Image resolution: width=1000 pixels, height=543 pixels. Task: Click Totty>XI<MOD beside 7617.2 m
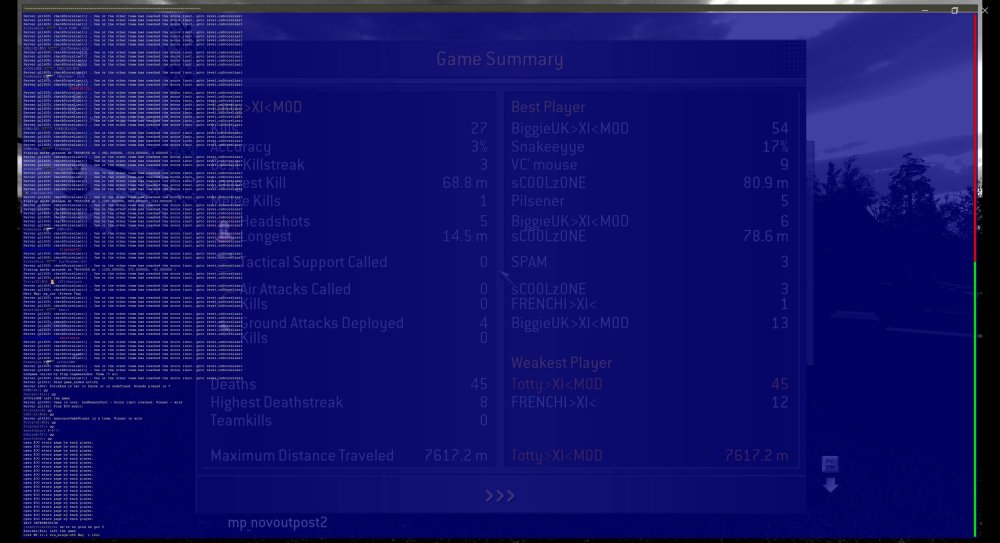pos(557,456)
